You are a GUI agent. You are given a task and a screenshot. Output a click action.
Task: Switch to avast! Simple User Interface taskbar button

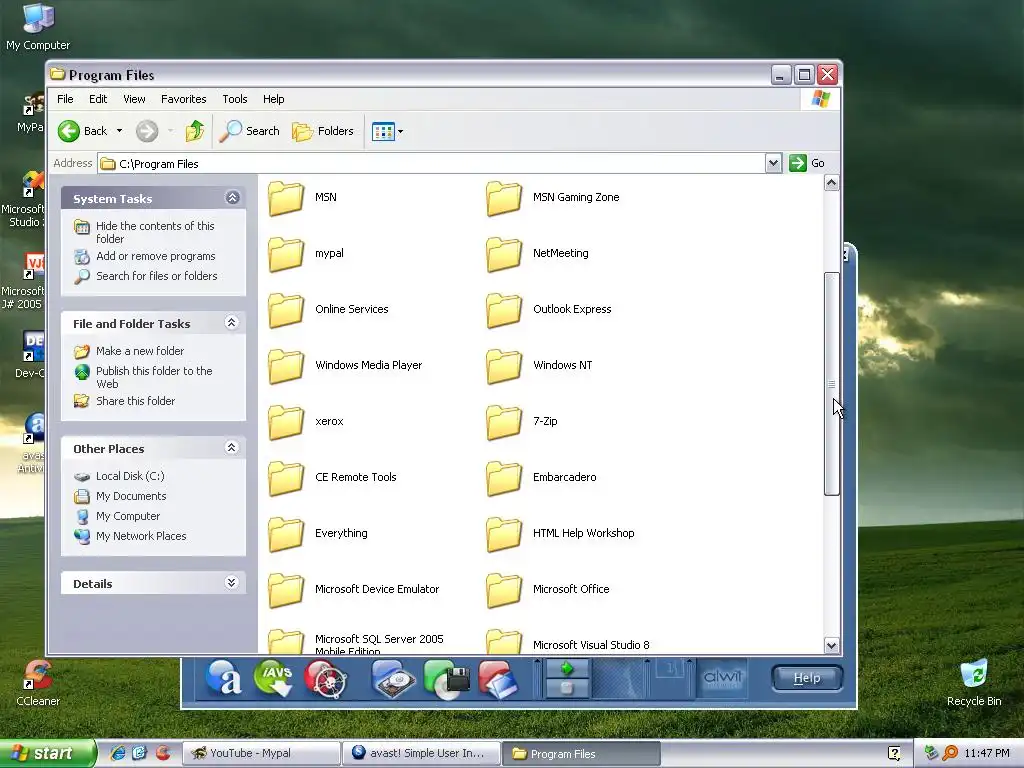422,753
